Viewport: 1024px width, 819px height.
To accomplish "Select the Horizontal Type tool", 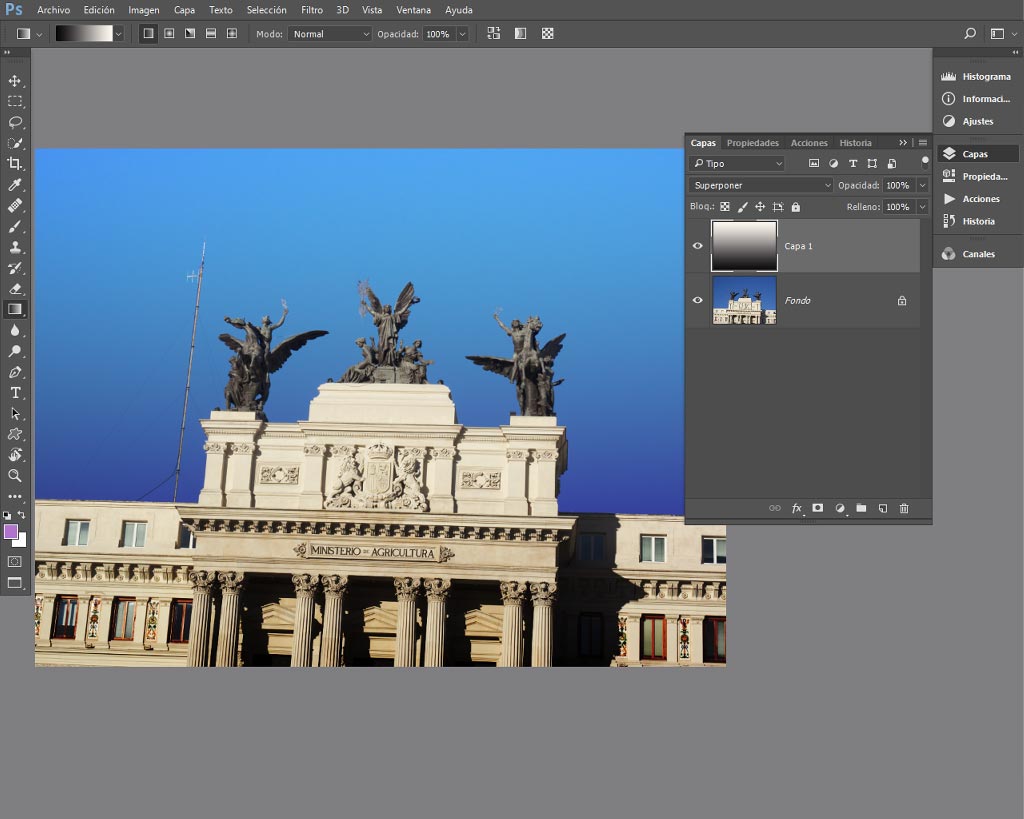I will (x=14, y=393).
